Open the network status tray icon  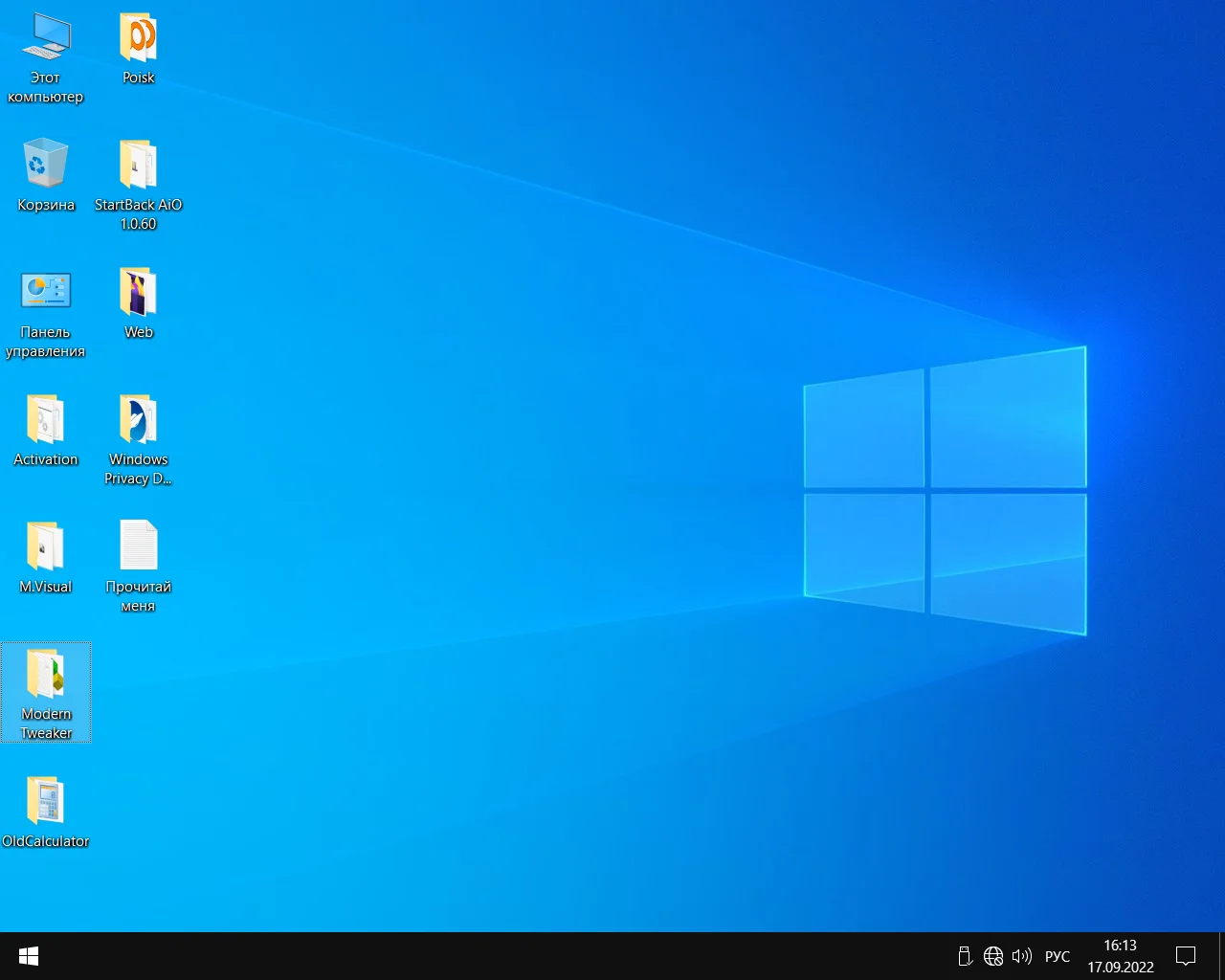point(993,956)
